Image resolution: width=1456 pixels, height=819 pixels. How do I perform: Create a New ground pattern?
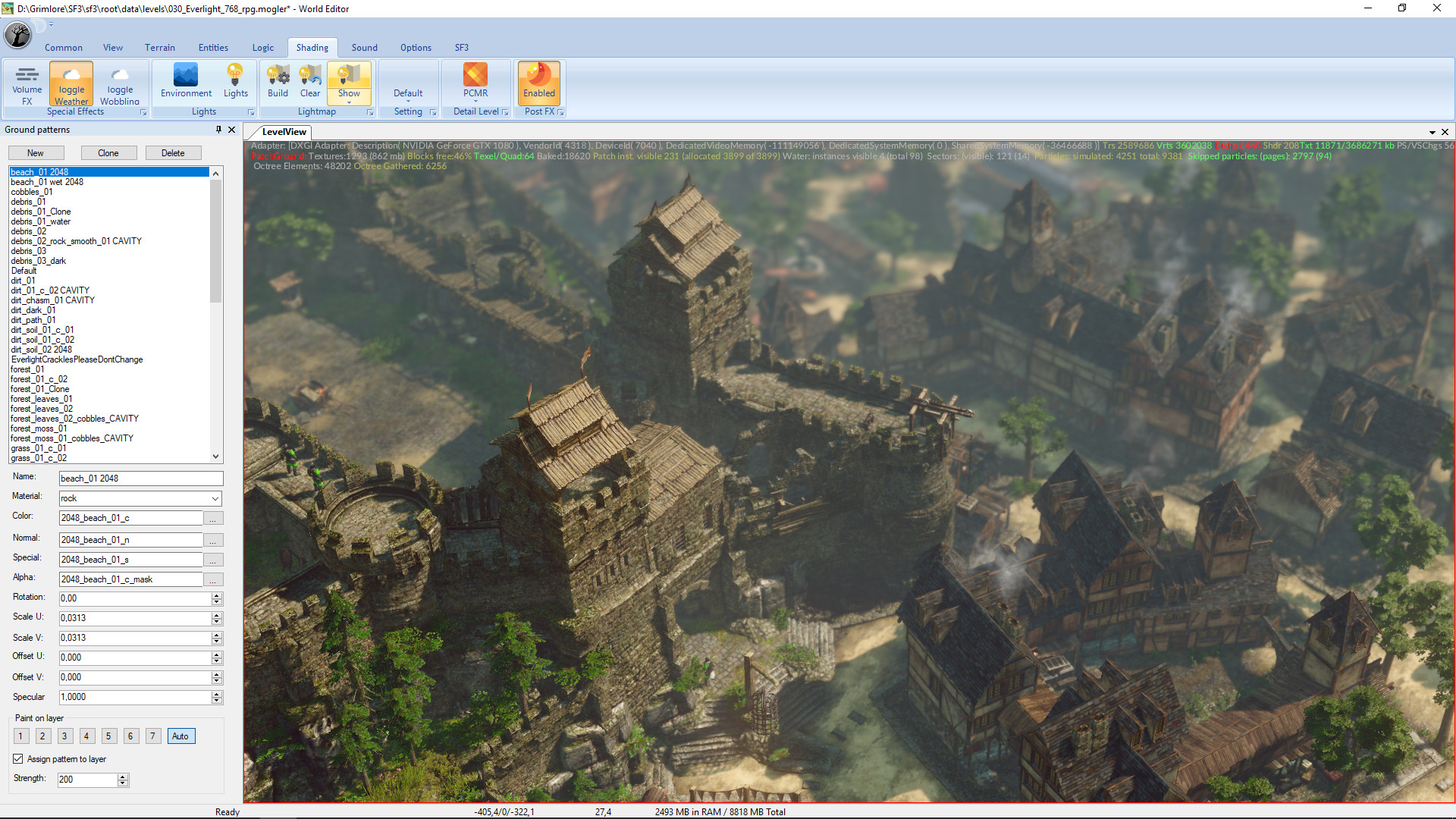(36, 152)
